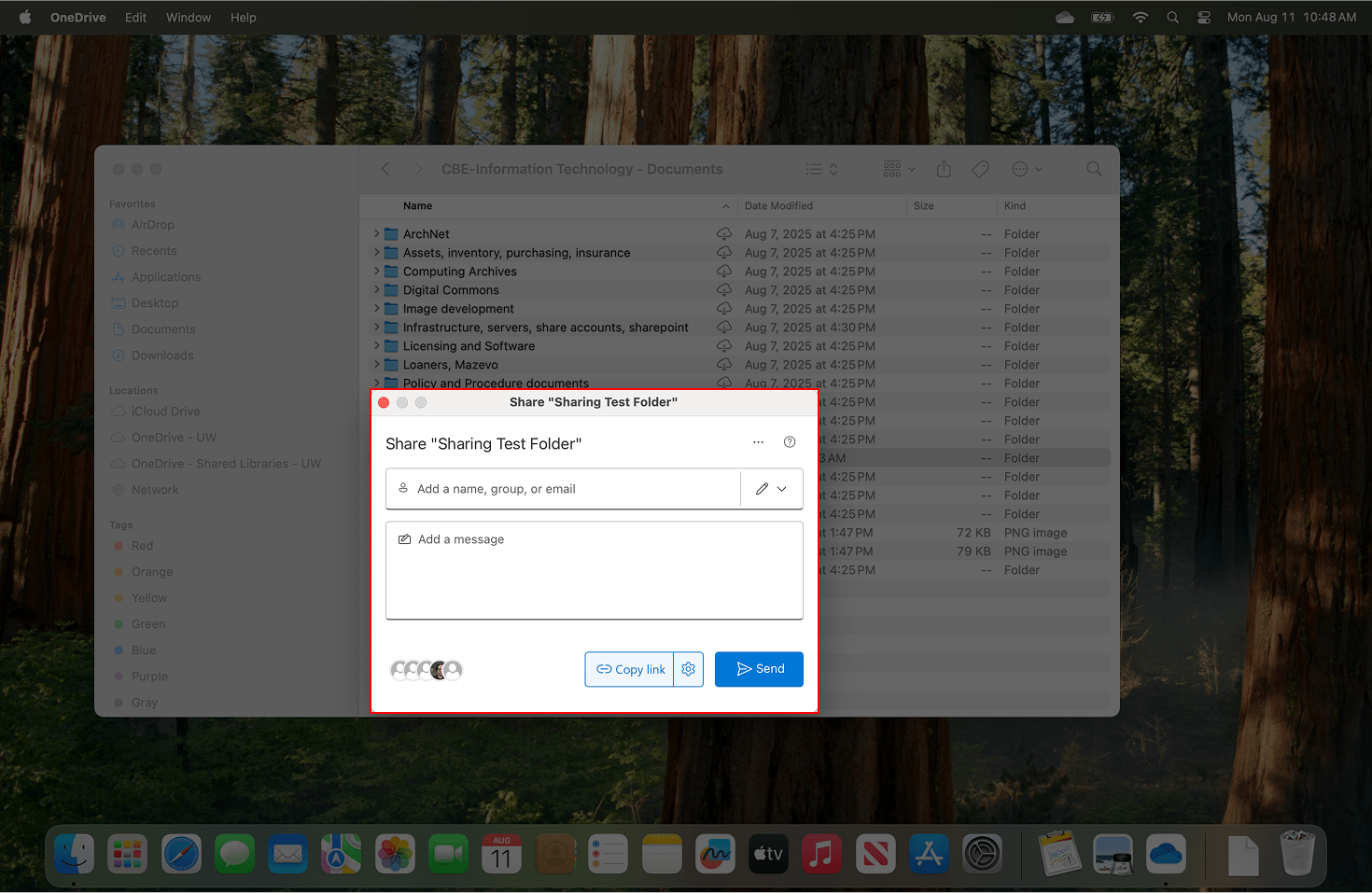The image size is (1372, 893).
Task: Expand the Computing Archives folder
Action: pos(376,271)
